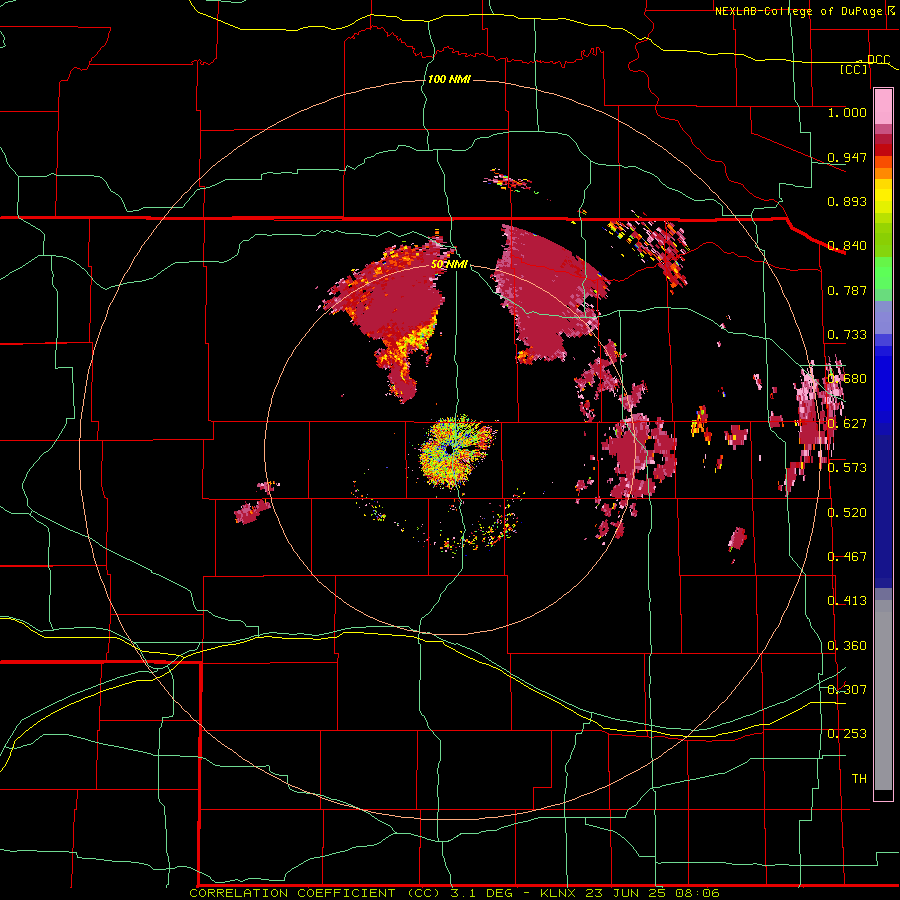Image resolution: width=900 pixels, height=900 pixels.
Task: Click the 100 NMI range ring label
Action: [x=449, y=79]
